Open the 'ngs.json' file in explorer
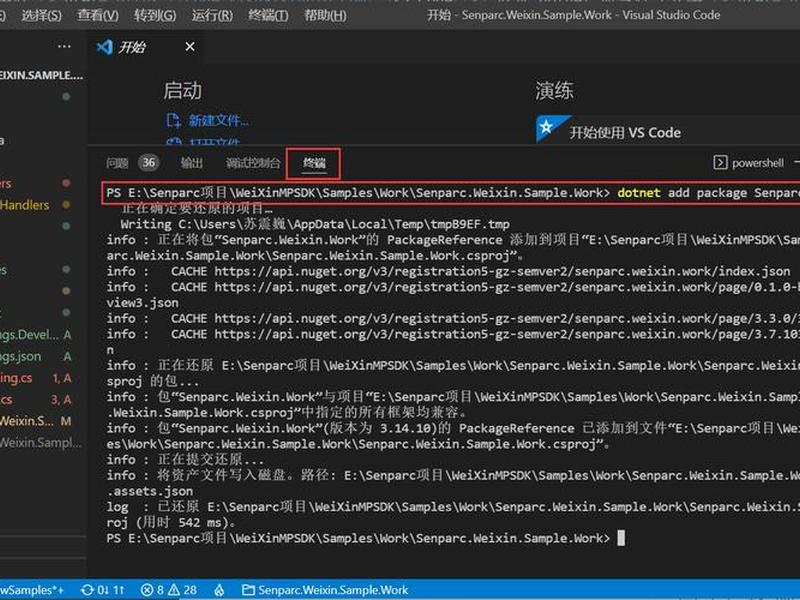Viewport: 800px width, 600px height. 20,356
